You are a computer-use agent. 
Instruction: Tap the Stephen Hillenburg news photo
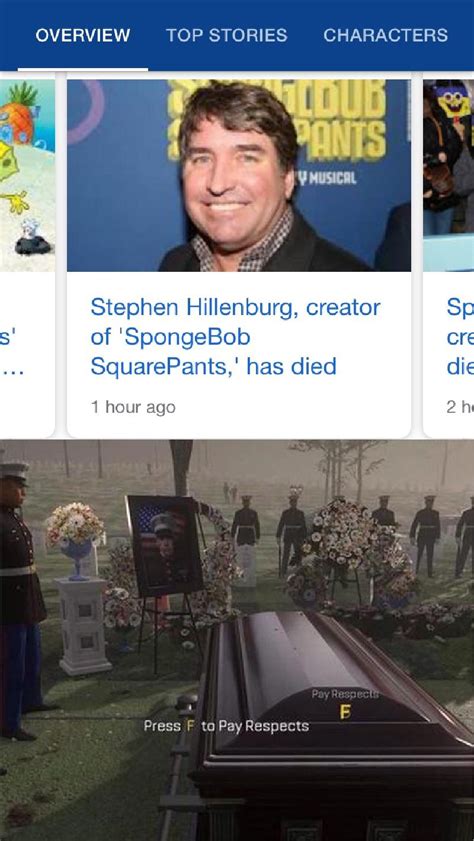[x=239, y=175]
